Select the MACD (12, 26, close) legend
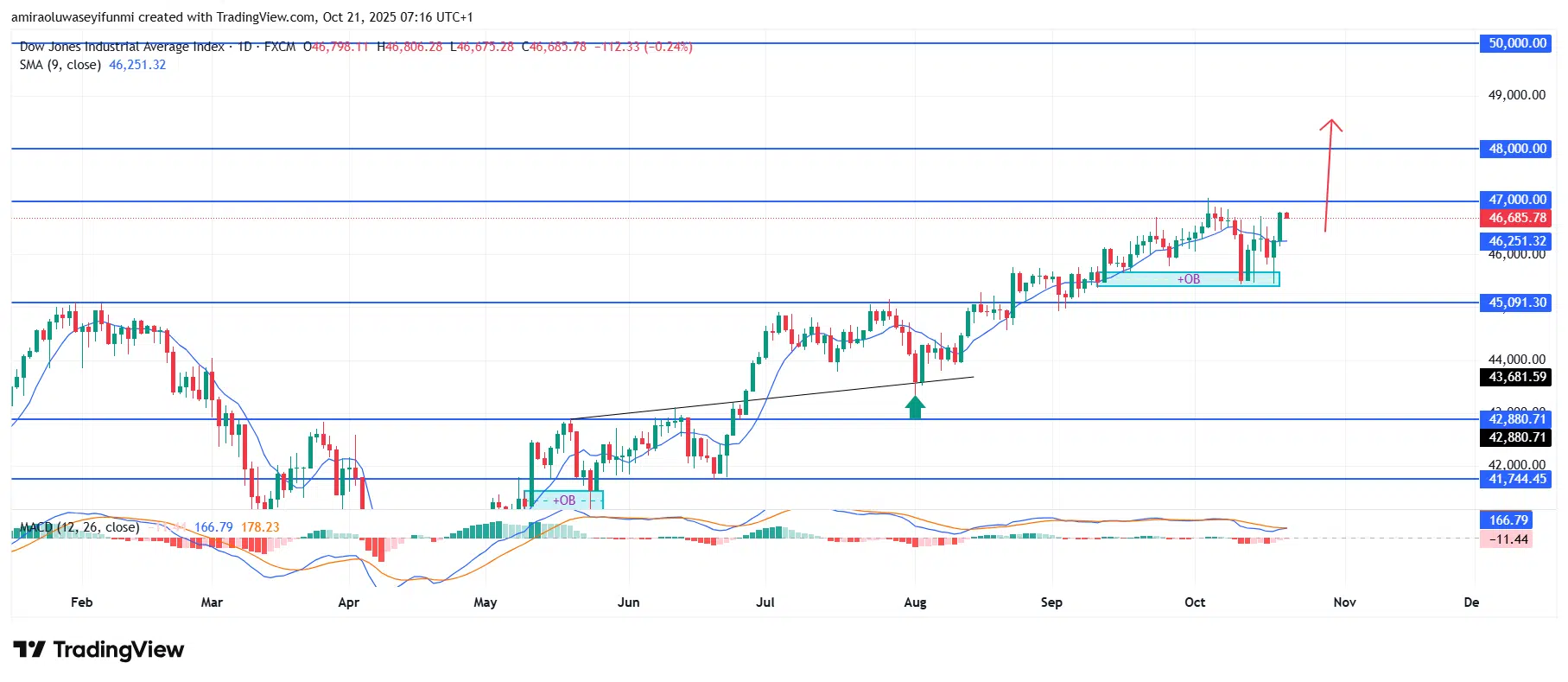Viewport: 1568px width, 682px height. [79, 527]
